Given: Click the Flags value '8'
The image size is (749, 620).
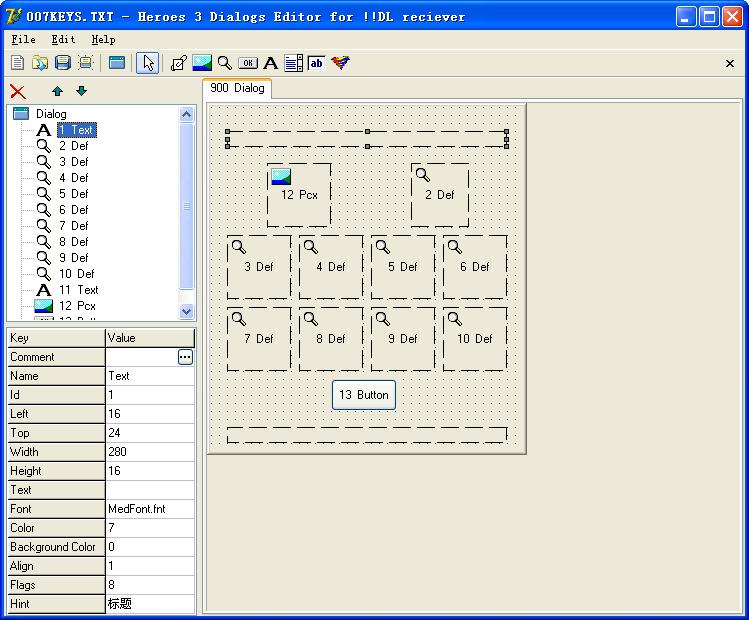Looking at the screenshot, I should tap(150, 585).
